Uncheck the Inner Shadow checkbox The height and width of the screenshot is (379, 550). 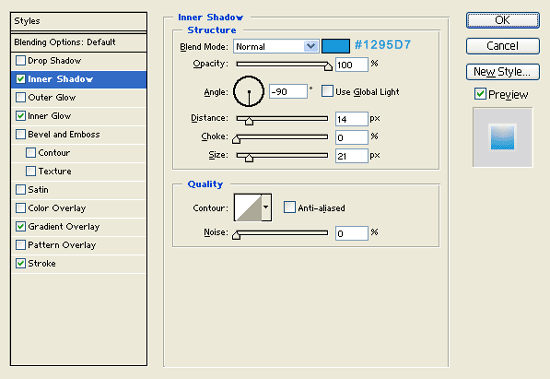(x=21, y=79)
